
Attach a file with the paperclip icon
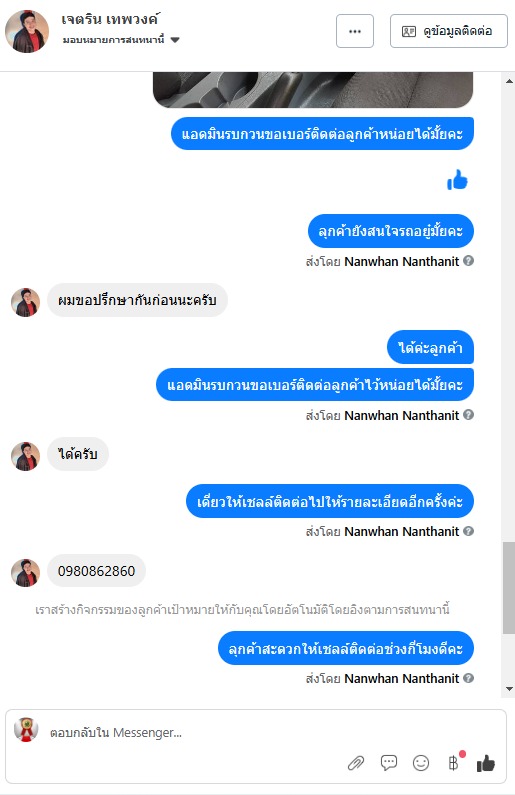356,763
